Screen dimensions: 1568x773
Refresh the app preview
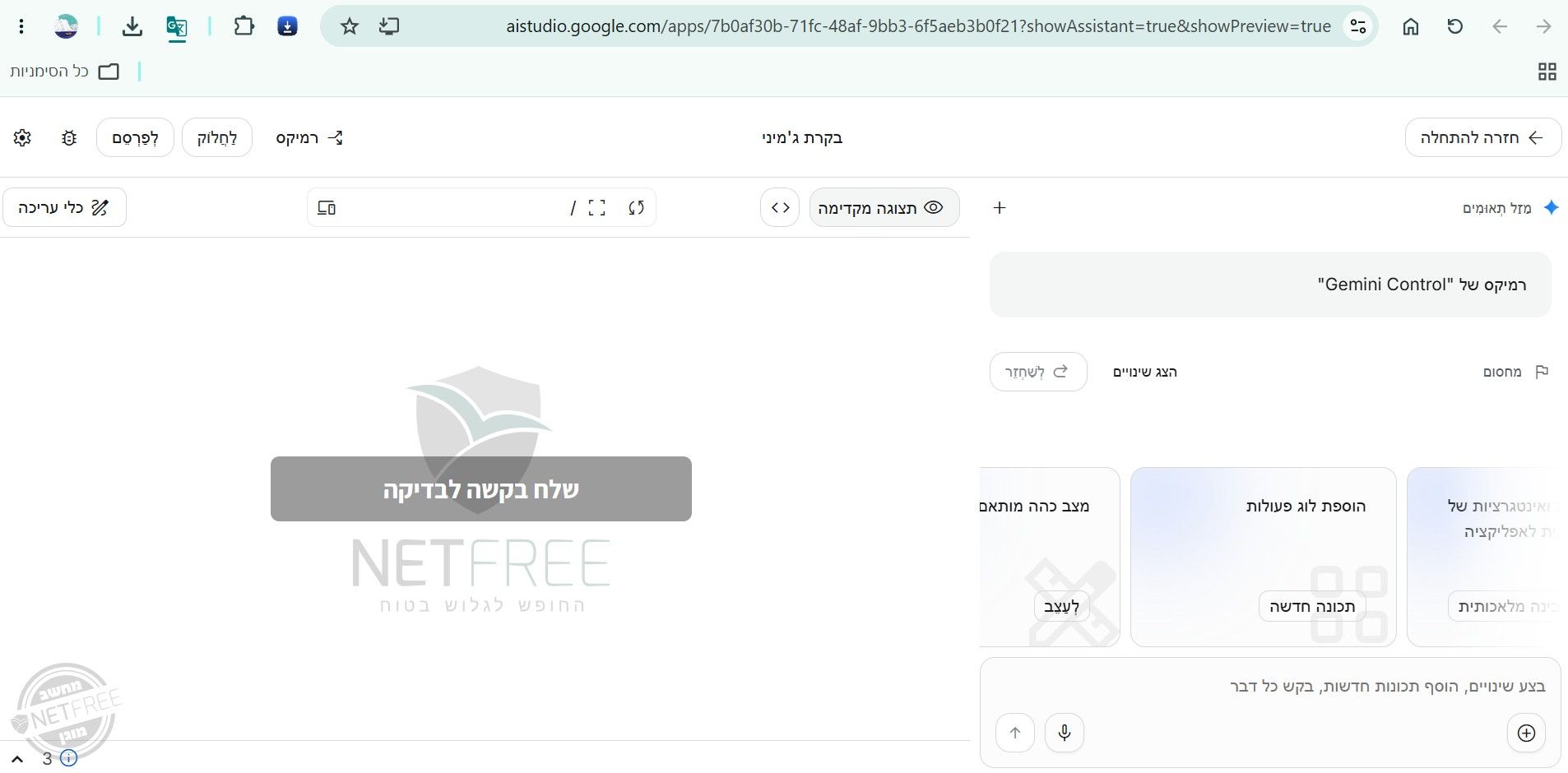pos(636,207)
